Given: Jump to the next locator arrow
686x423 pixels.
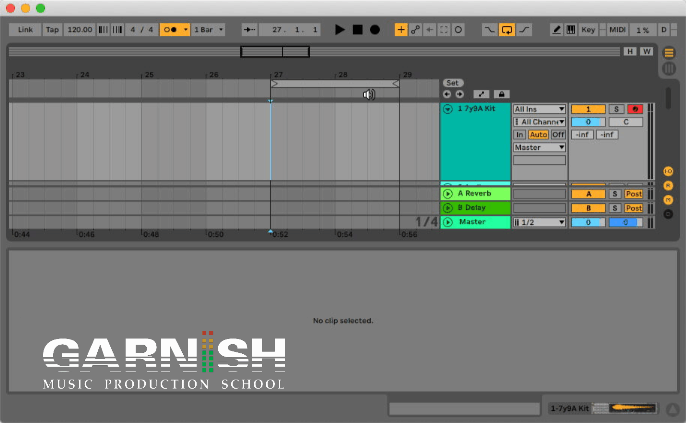Looking at the screenshot, I should [459, 94].
